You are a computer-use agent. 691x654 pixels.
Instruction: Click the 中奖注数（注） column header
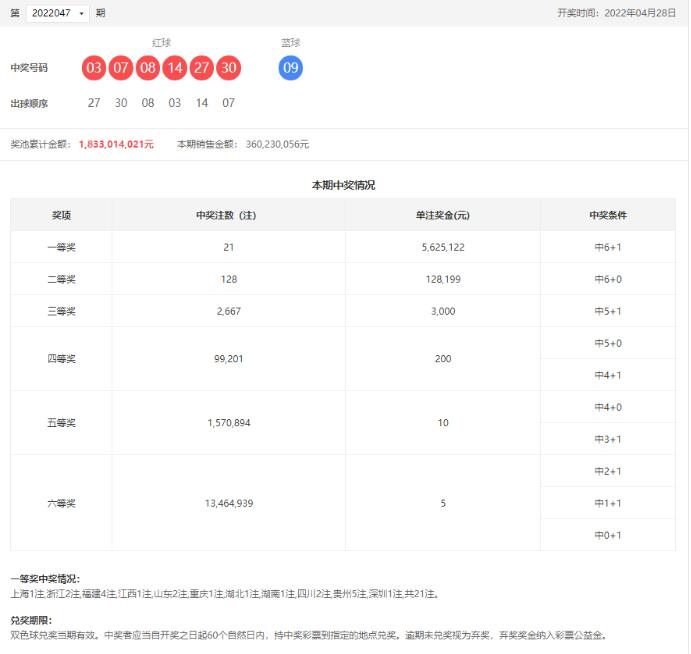coord(227,216)
